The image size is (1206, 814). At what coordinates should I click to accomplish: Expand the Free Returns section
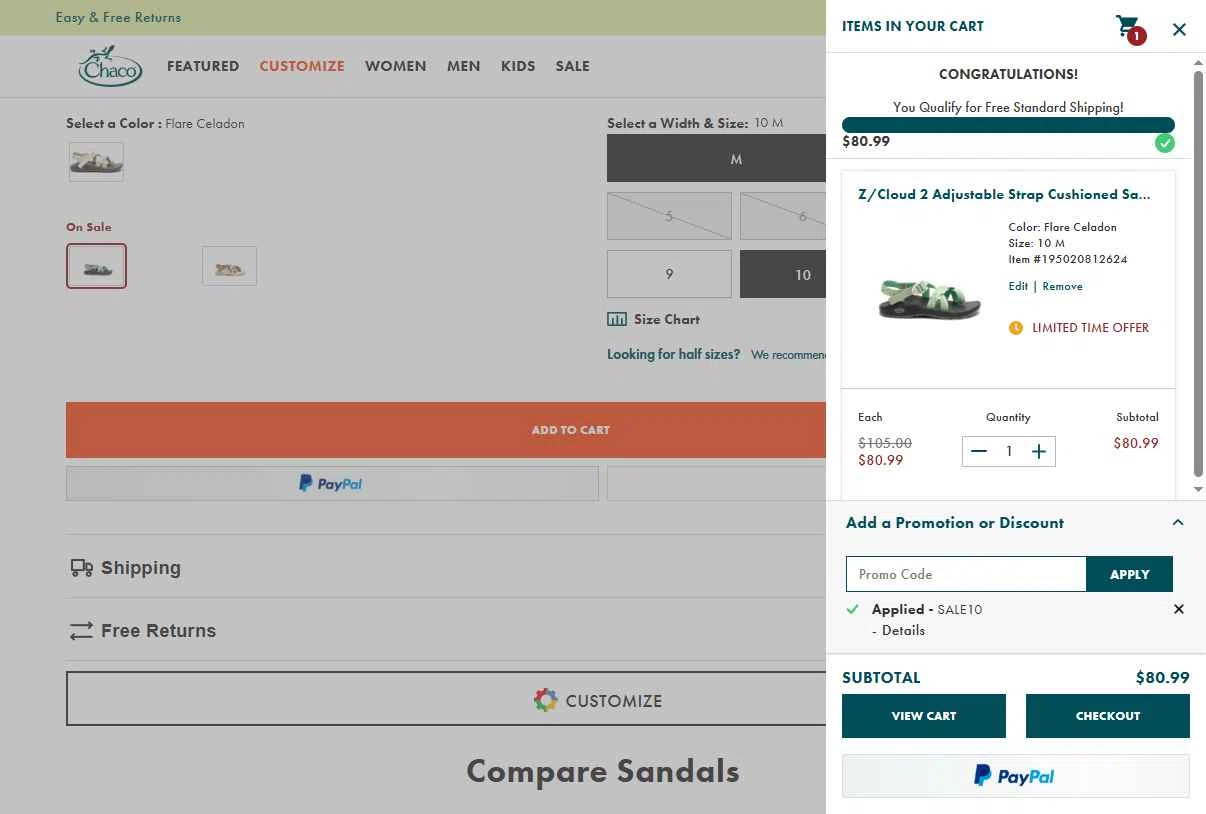(446, 631)
